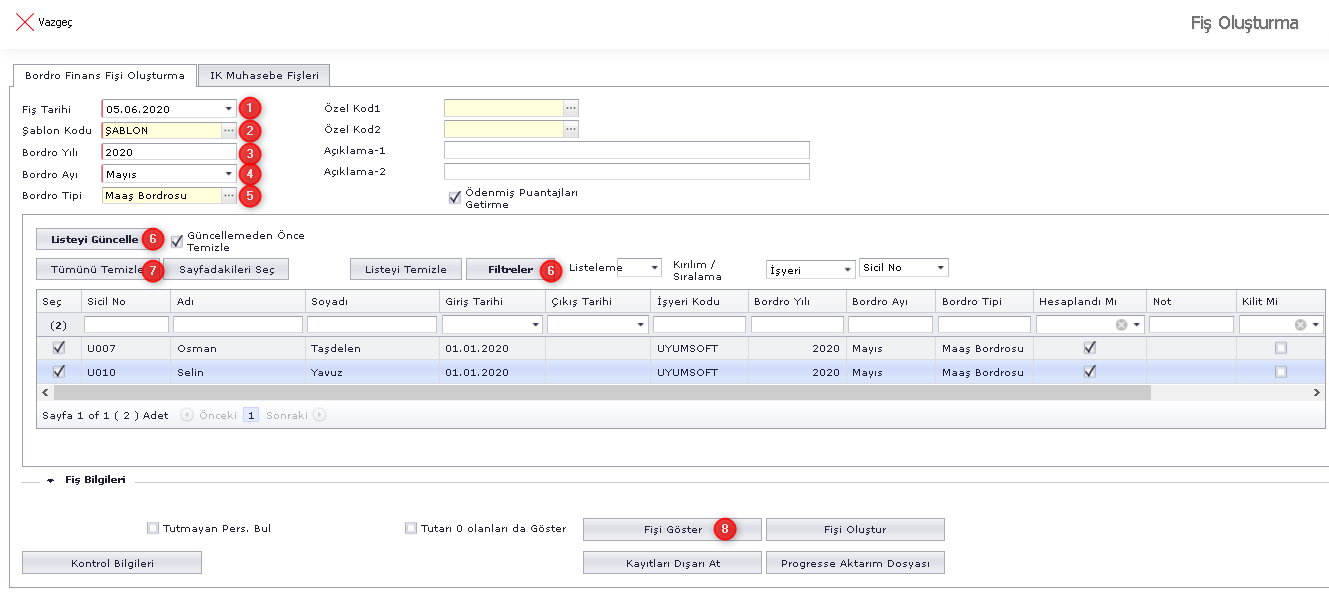Click the red X Vazgeç cancel icon
This screenshot has height=596, width=1329.
24,22
